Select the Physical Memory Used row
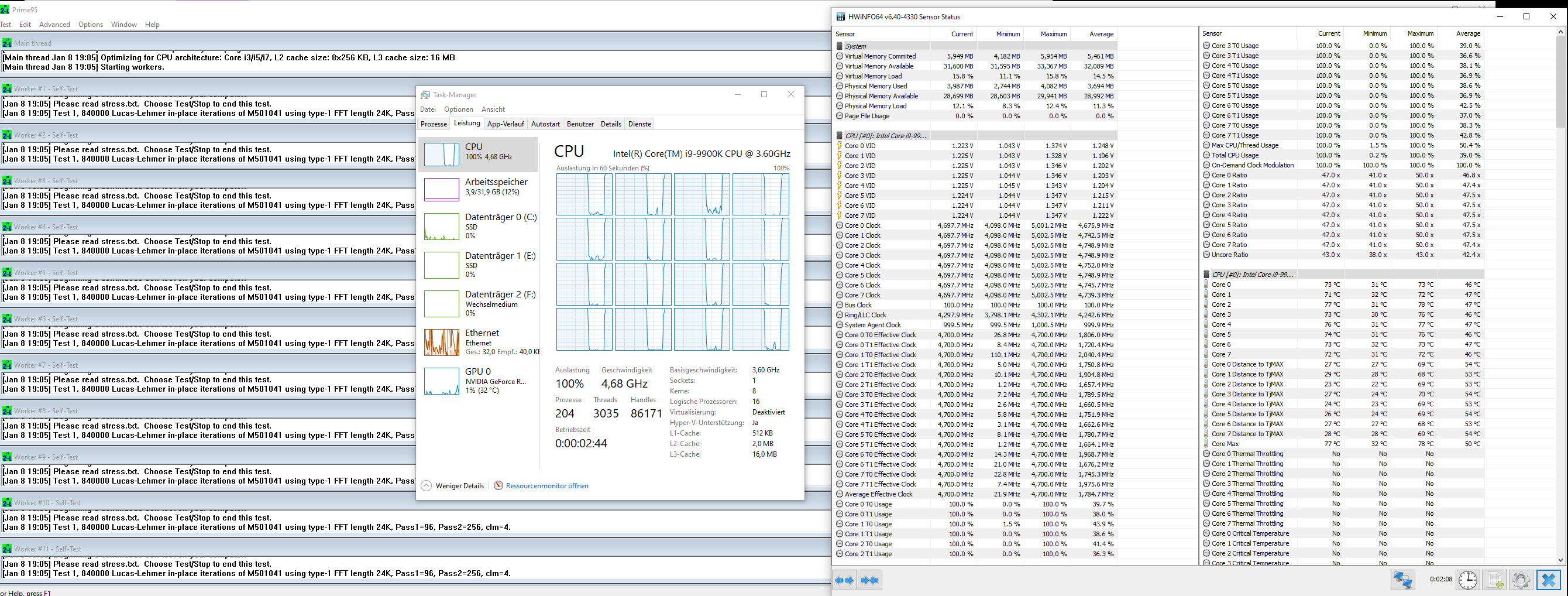Image resolution: width=1568 pixels, height=596 pixels. pos(975,86)
